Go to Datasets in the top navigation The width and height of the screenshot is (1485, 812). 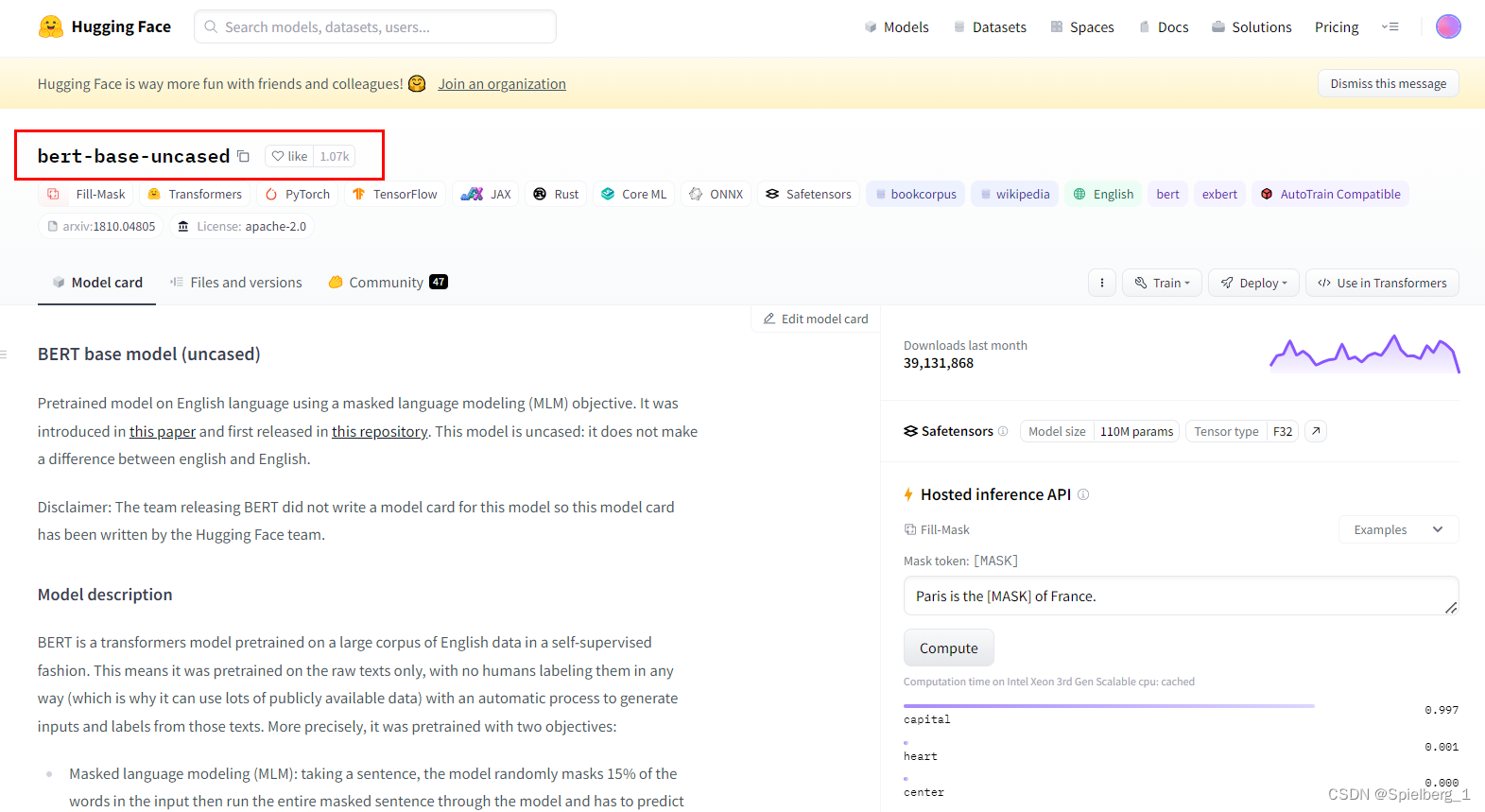990,26
